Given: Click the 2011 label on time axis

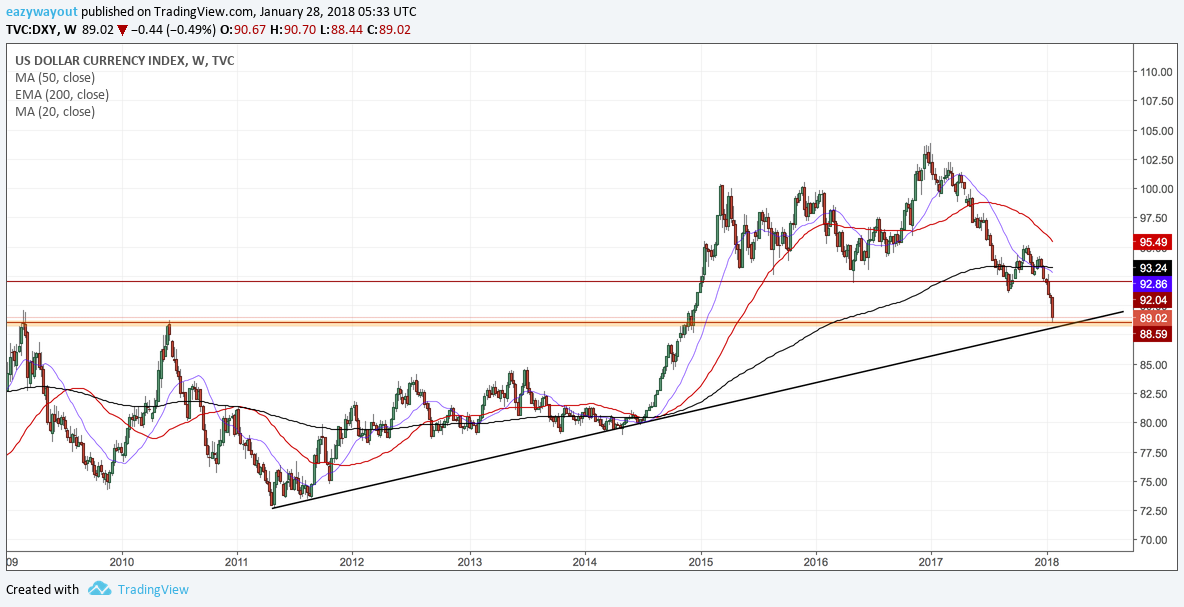Looking at the screenshot, I should coord(237,562).
